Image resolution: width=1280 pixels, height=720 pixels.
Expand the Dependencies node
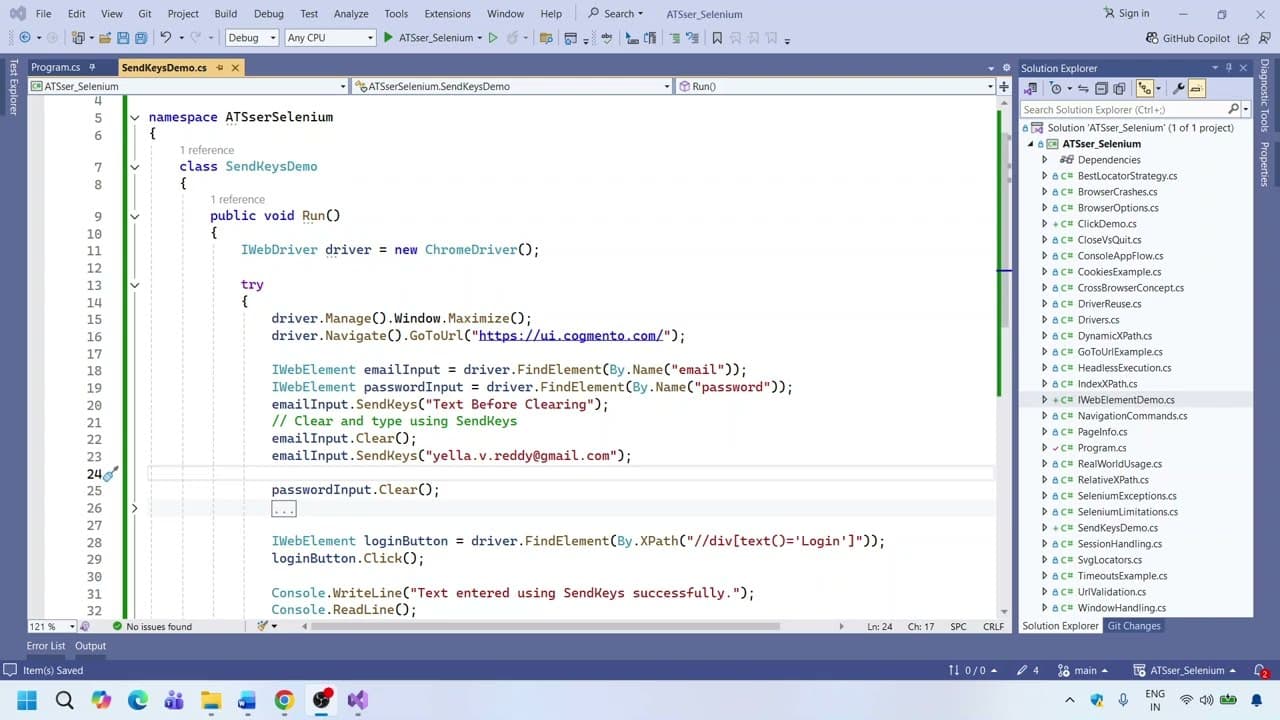1045,160
